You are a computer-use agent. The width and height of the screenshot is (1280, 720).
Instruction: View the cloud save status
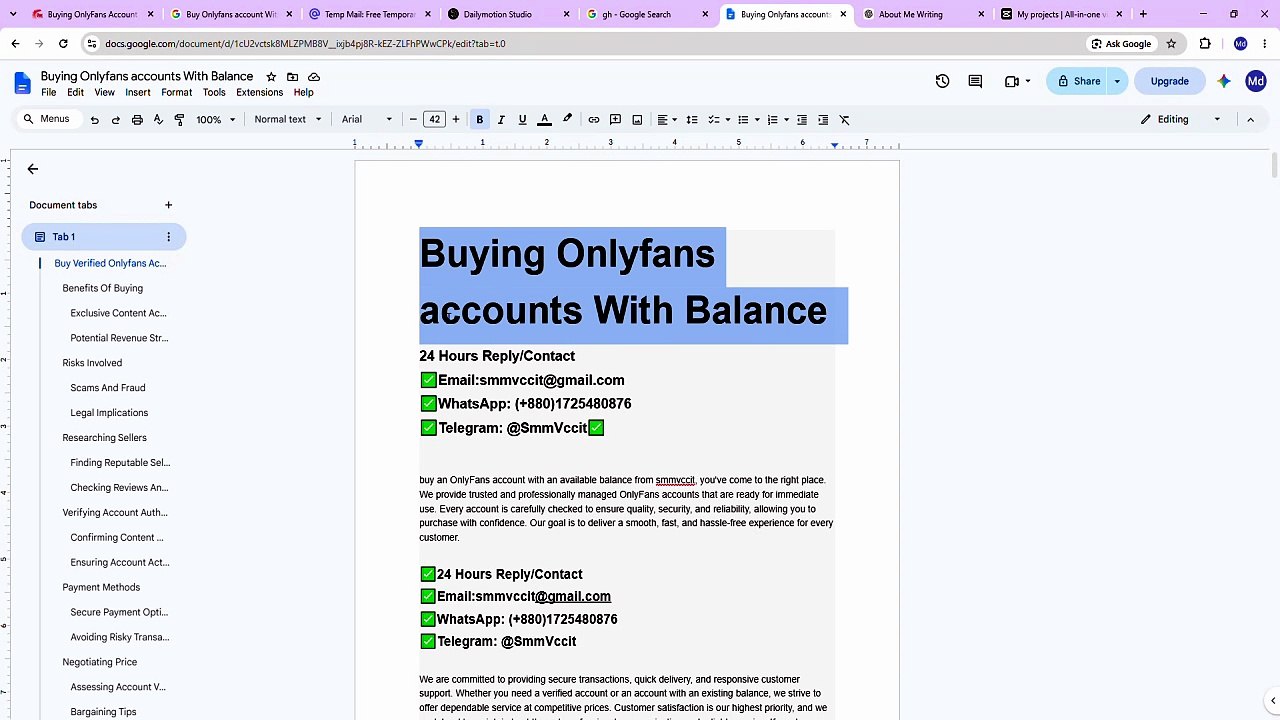(x=314, y=77)
